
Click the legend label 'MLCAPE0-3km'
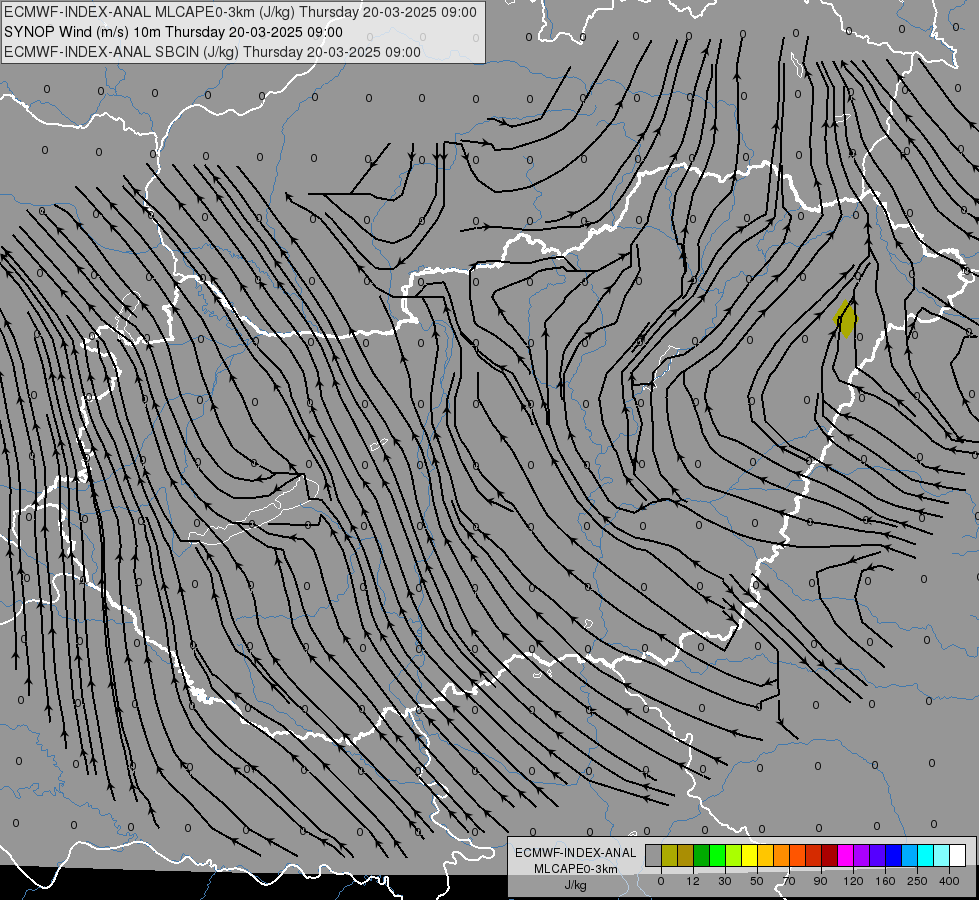point(576,869)
